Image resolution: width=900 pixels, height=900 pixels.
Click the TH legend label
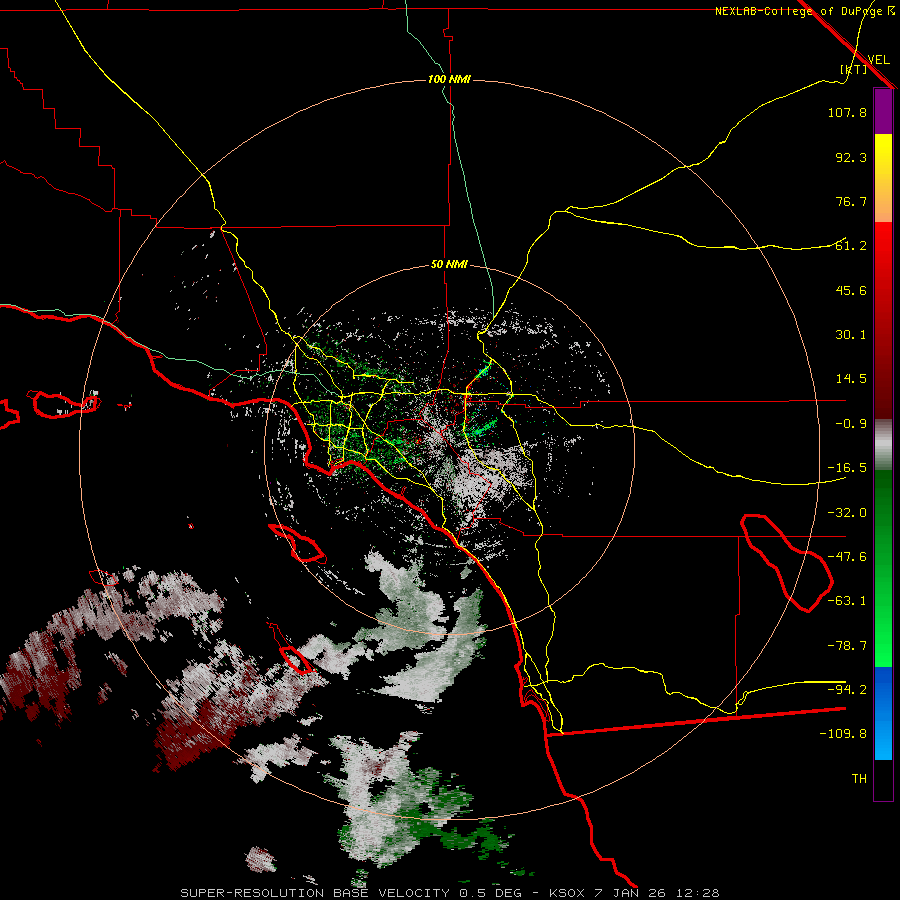(x=859, y=779)
